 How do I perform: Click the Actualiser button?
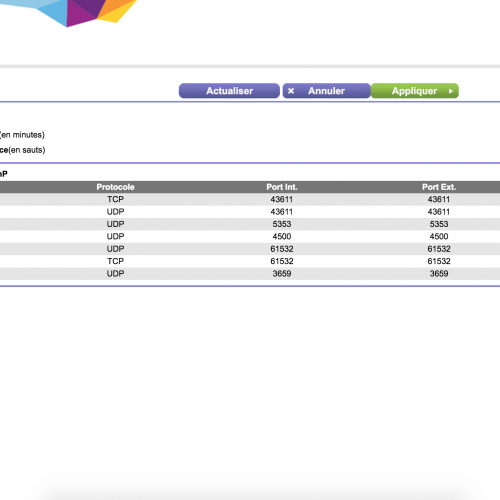[229, 91]
